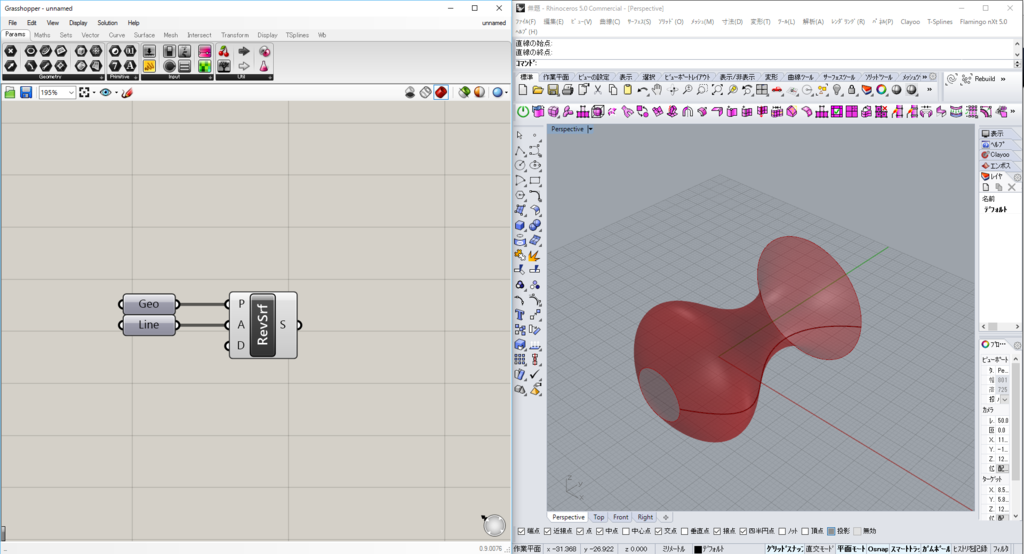Toggle ガムボール in the status bar

tap(936, 549)
